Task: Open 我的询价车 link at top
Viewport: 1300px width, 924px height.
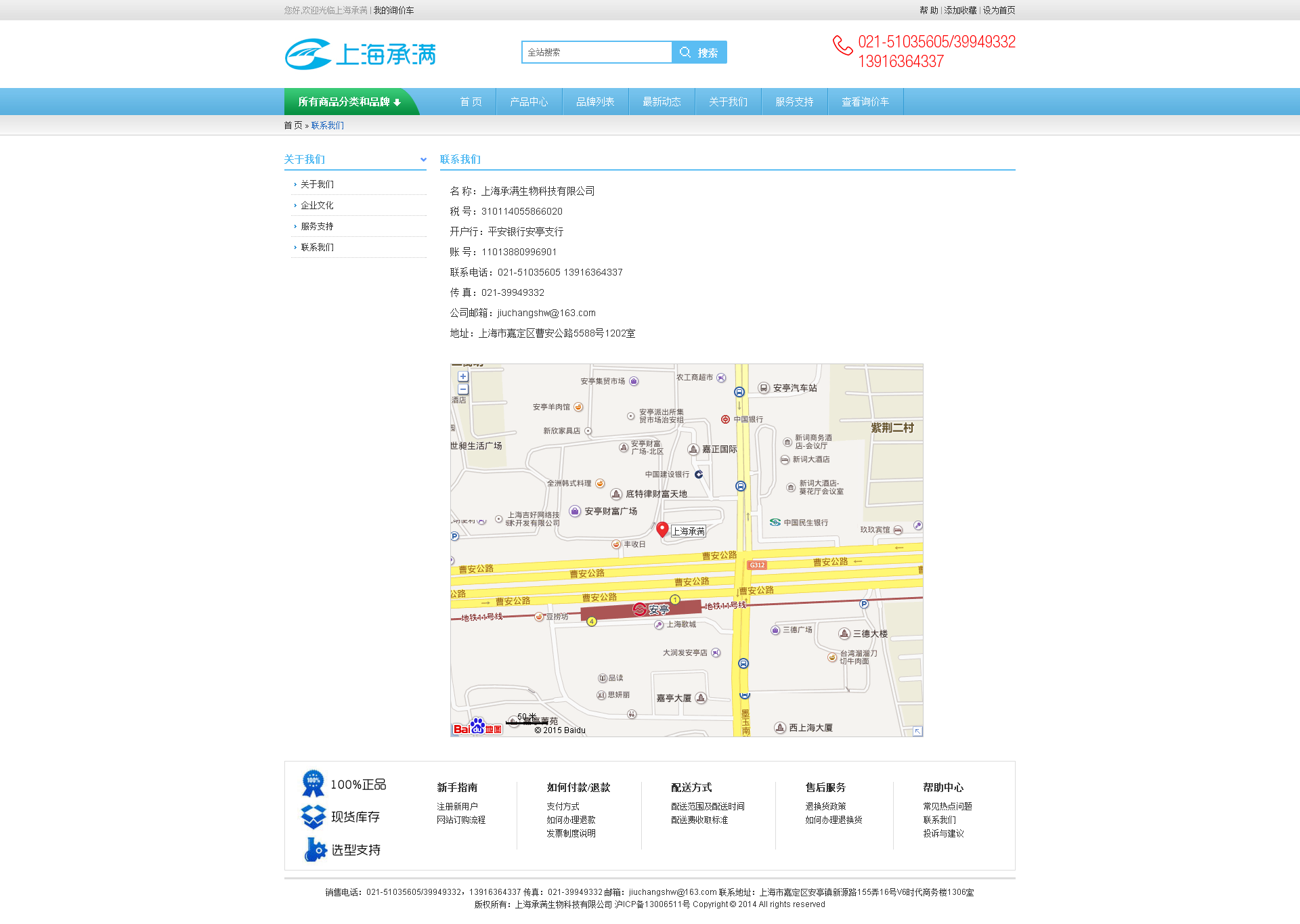Action: [x=393, y=10]
